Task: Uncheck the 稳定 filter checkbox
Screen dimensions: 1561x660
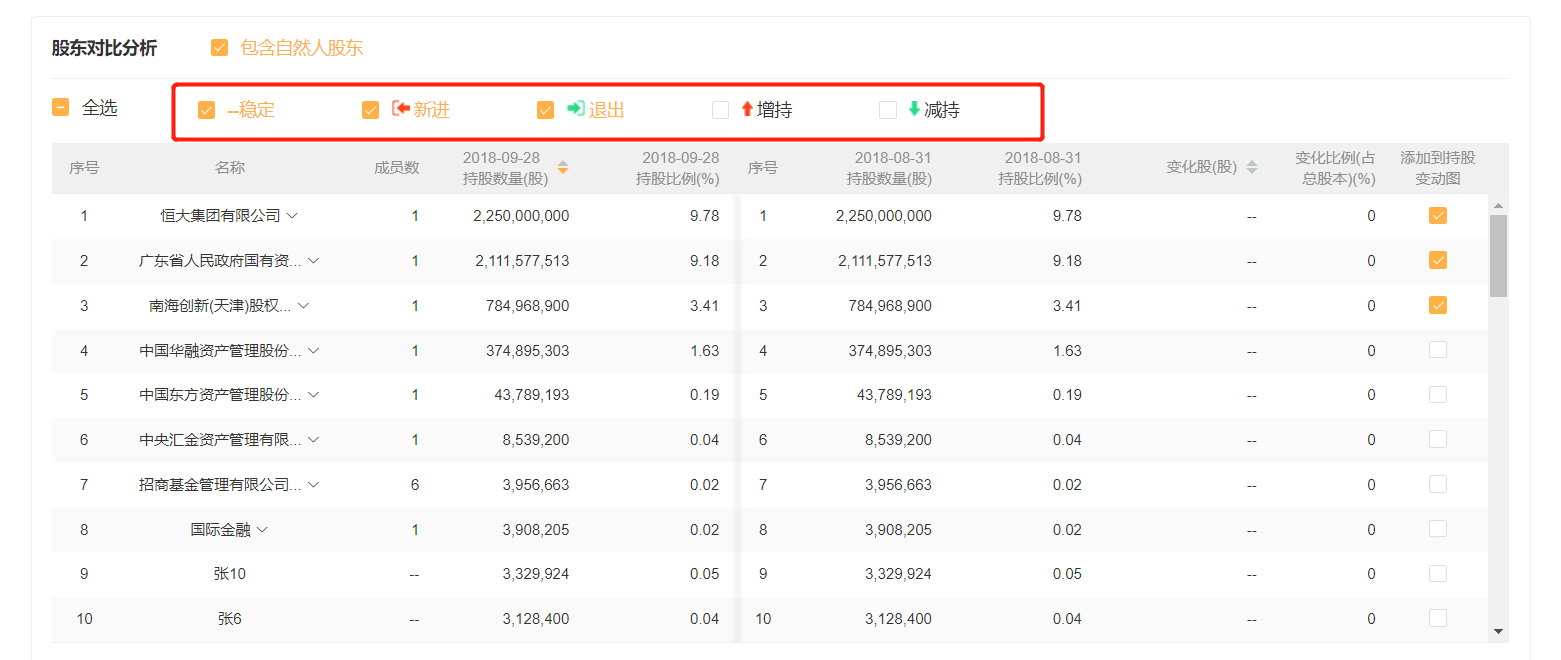Action: click(206, 110)
